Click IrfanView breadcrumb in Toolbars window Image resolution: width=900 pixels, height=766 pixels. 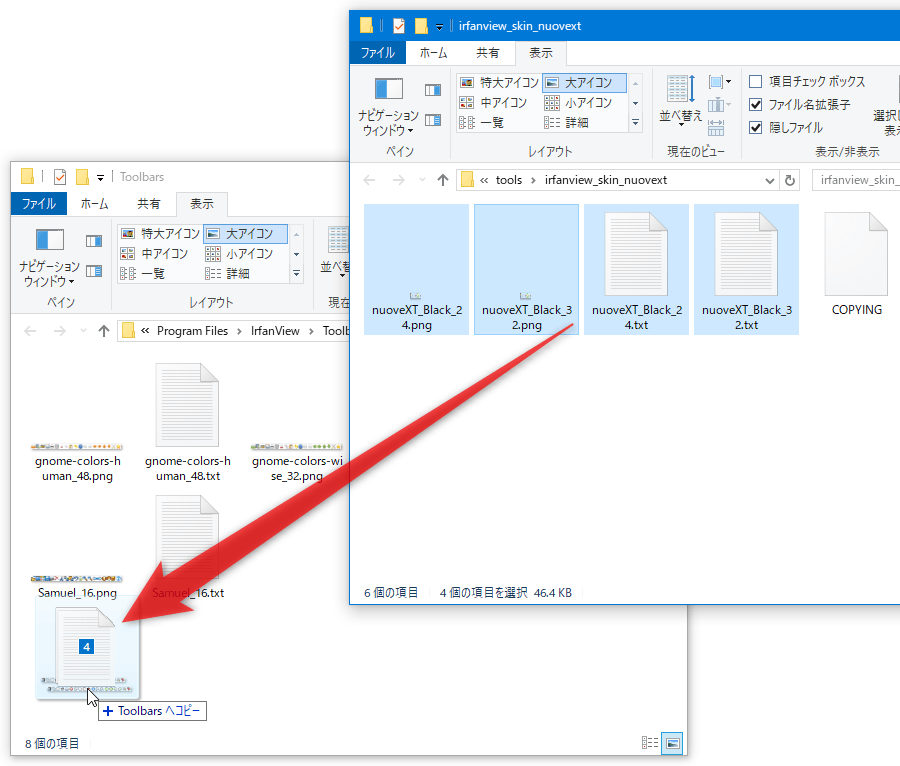275,331
